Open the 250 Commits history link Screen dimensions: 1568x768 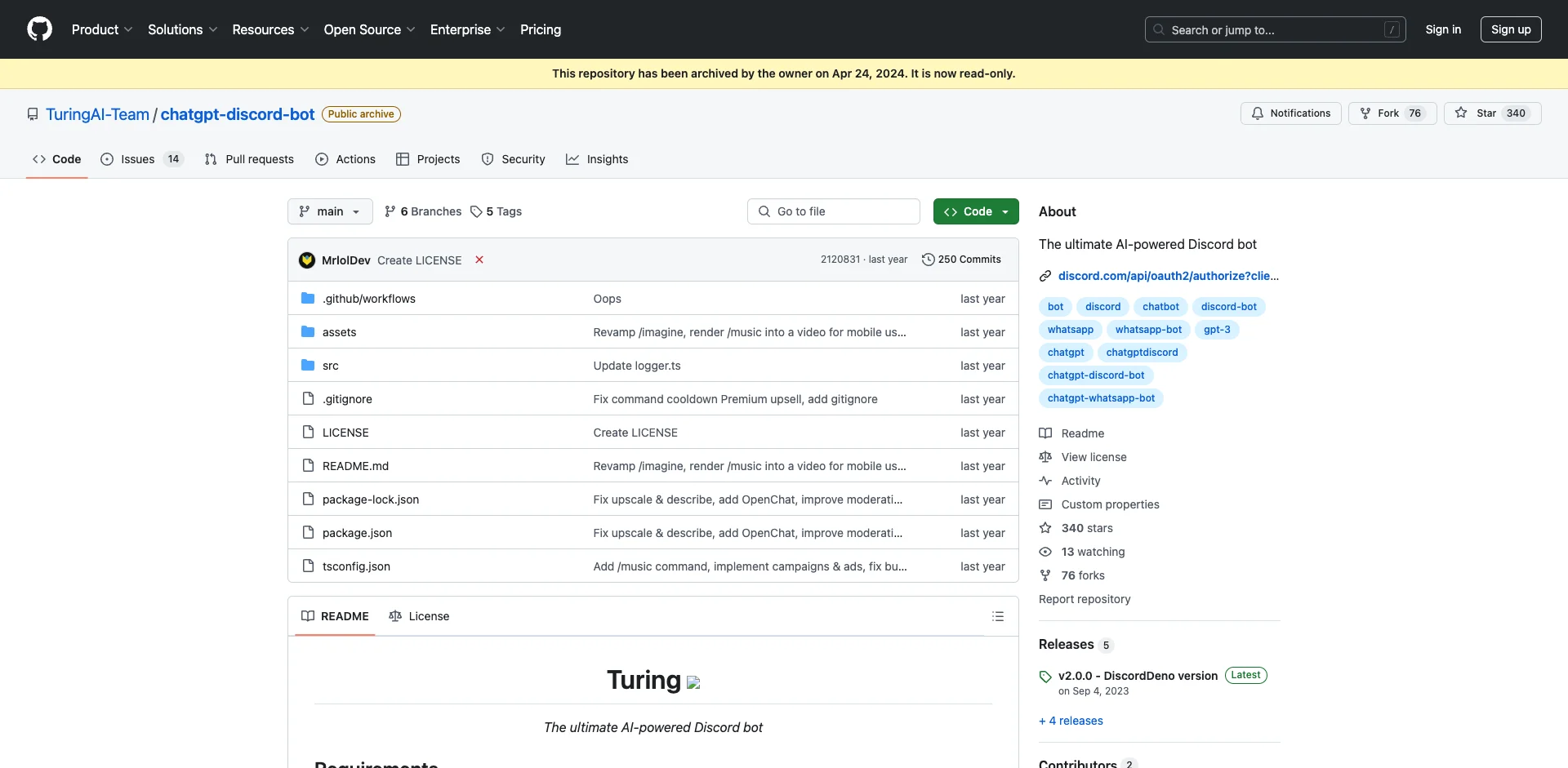click(x=961, y=260)
